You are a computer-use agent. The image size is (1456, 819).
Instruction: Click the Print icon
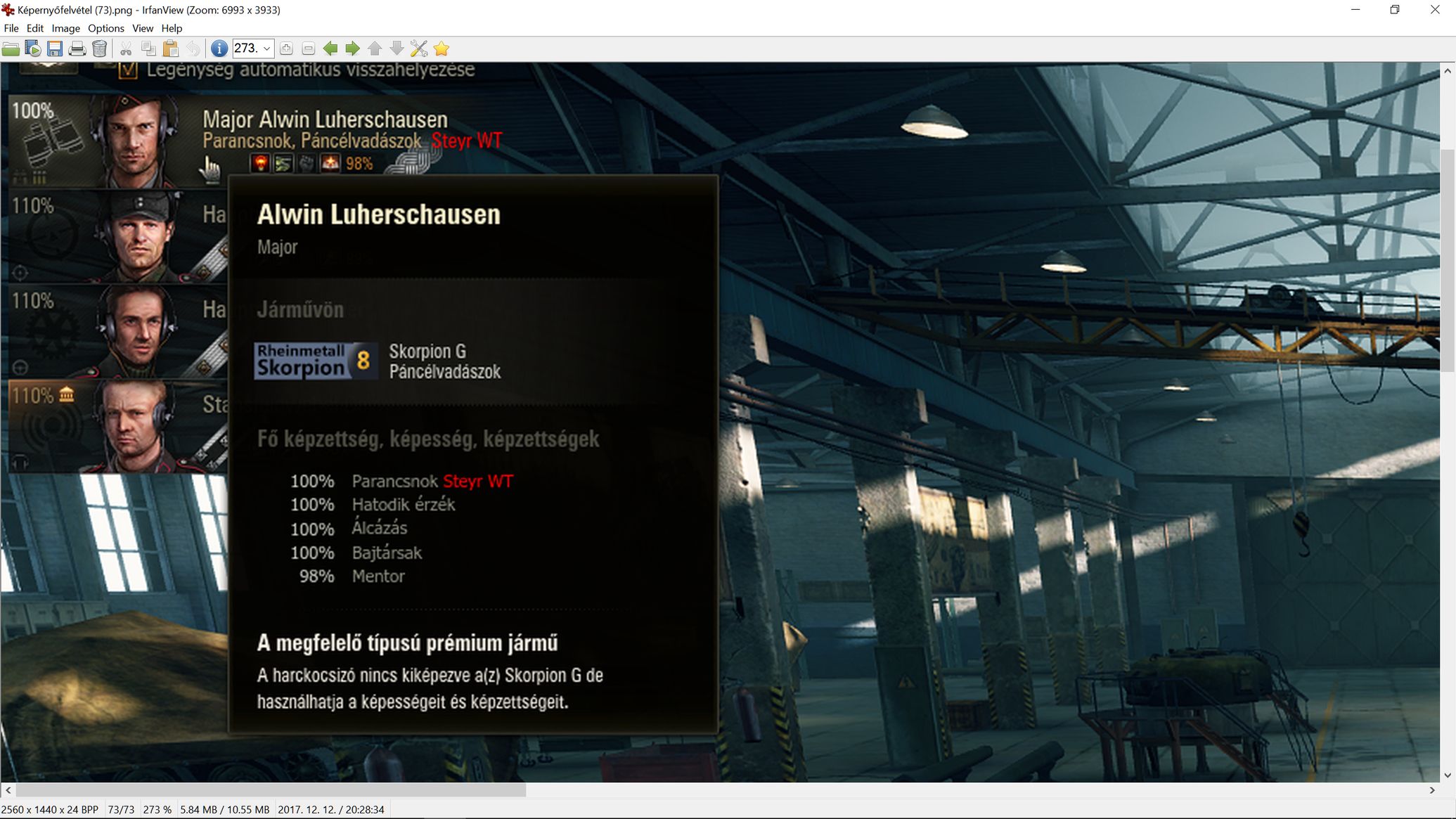[x=77, y=49]
